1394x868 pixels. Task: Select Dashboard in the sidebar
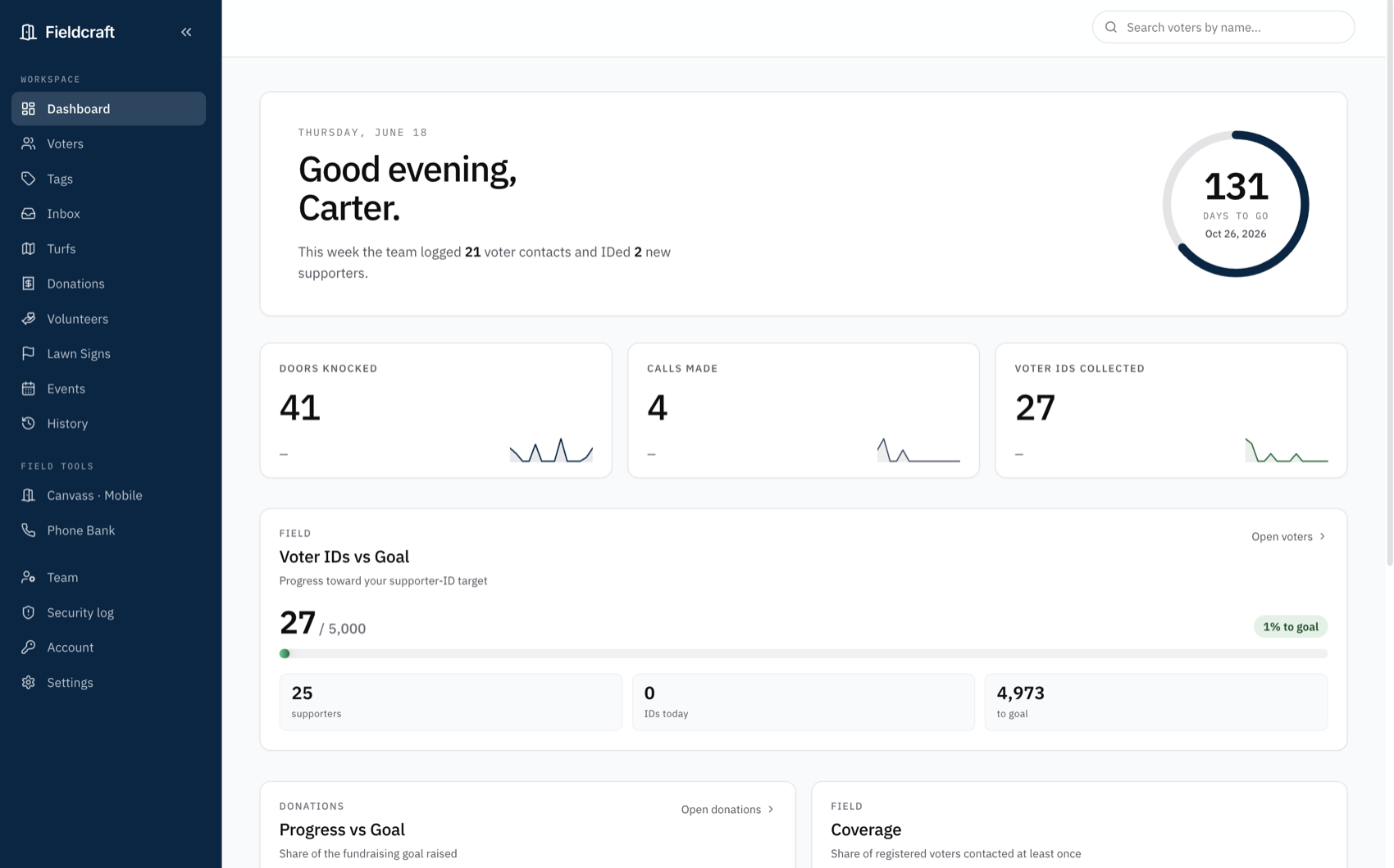(x=108, y=109)
